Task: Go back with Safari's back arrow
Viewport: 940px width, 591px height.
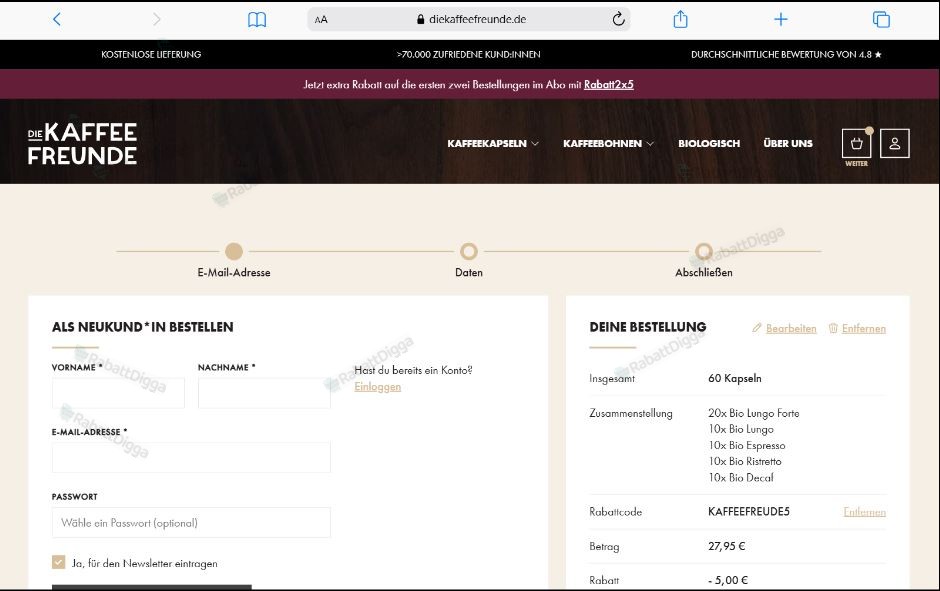Action: [x=57, y=19]
